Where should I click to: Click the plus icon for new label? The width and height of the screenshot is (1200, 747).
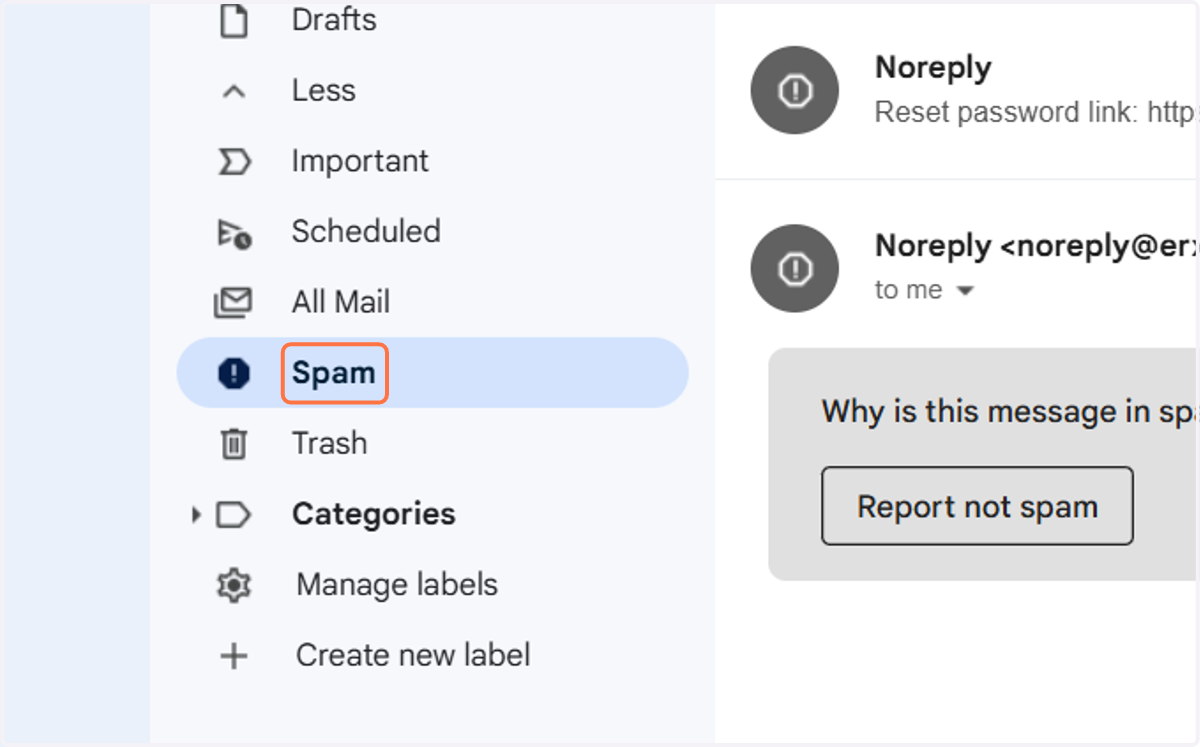pos(233,656)
